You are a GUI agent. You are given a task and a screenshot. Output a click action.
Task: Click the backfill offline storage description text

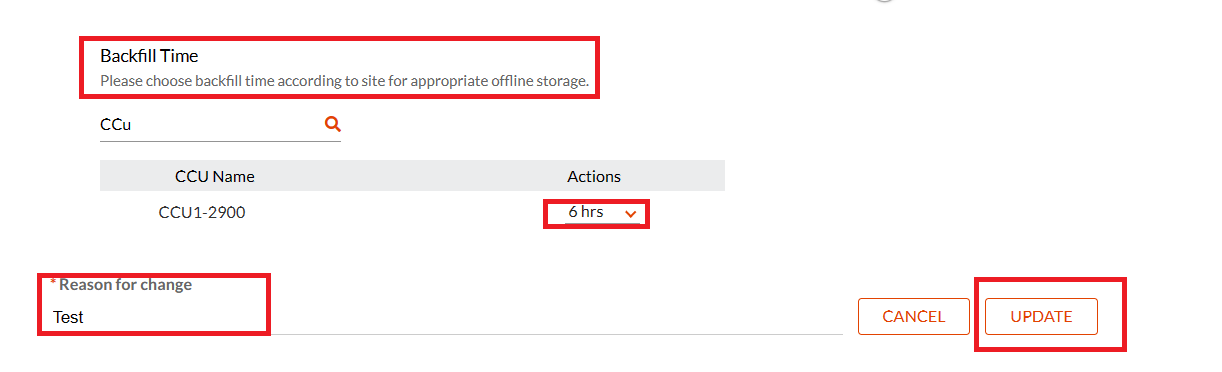click(344, 80)
